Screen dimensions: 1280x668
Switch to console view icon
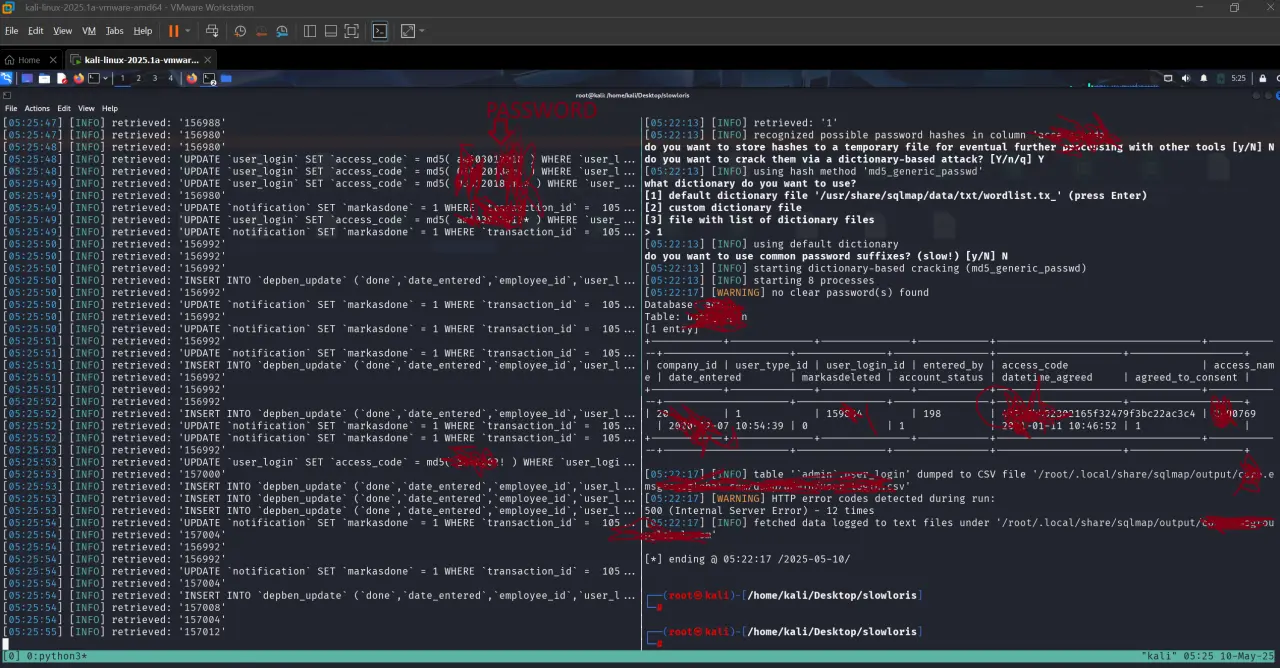click(x=380, y=31)
